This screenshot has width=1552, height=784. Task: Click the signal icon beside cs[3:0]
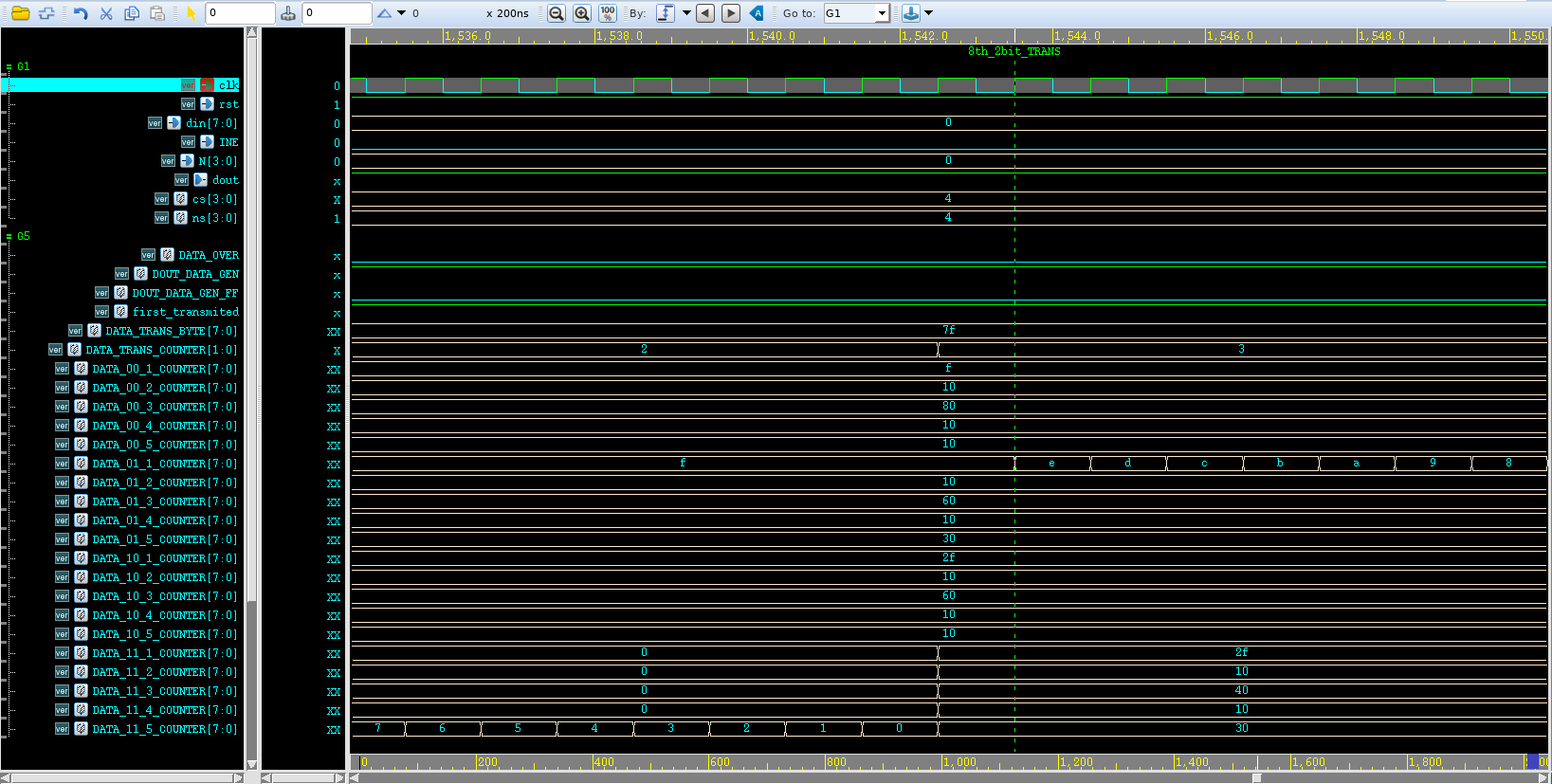coord(180,199)
